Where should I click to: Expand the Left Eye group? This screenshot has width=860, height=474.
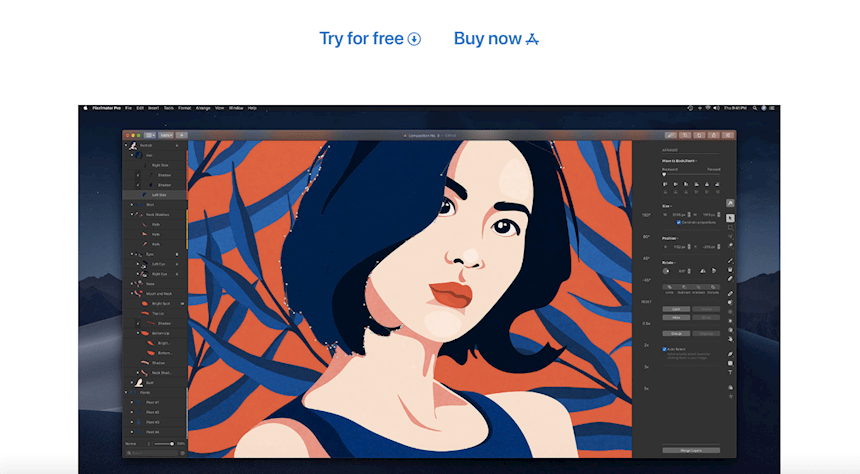[138, 264]
